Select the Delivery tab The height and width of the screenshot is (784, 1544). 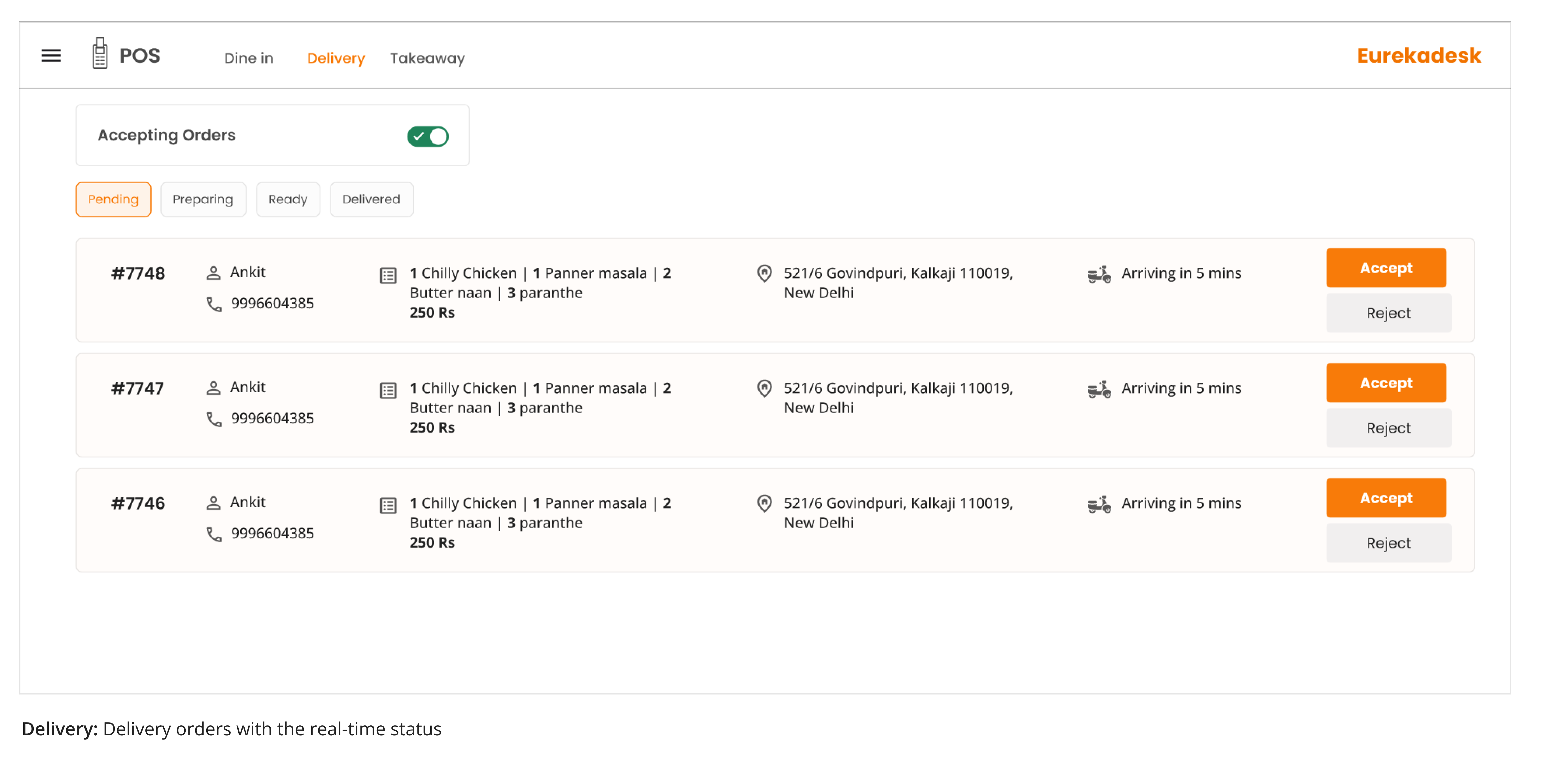(336, 58)
